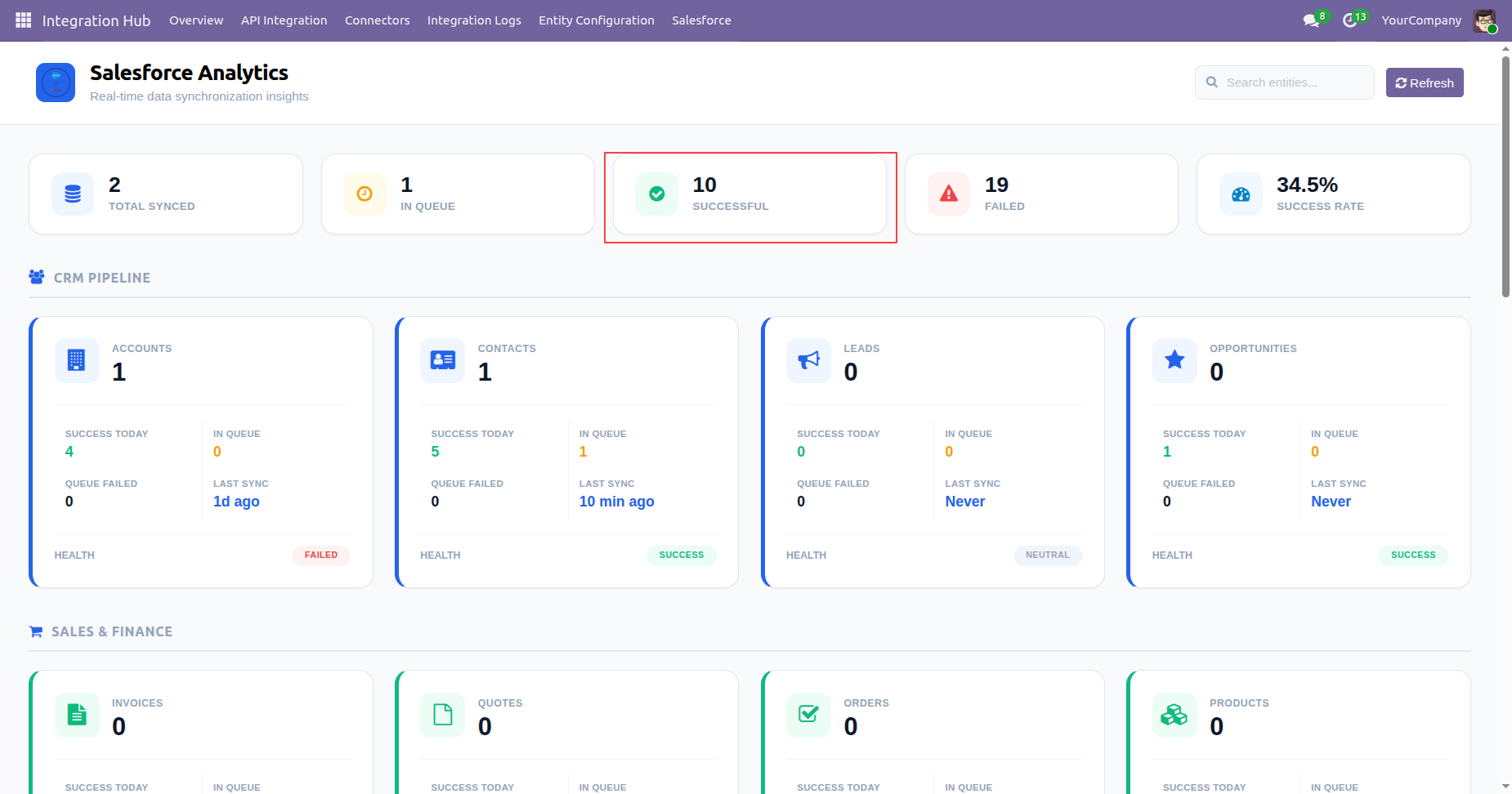Click the 19 failed count

pos(996,185)
